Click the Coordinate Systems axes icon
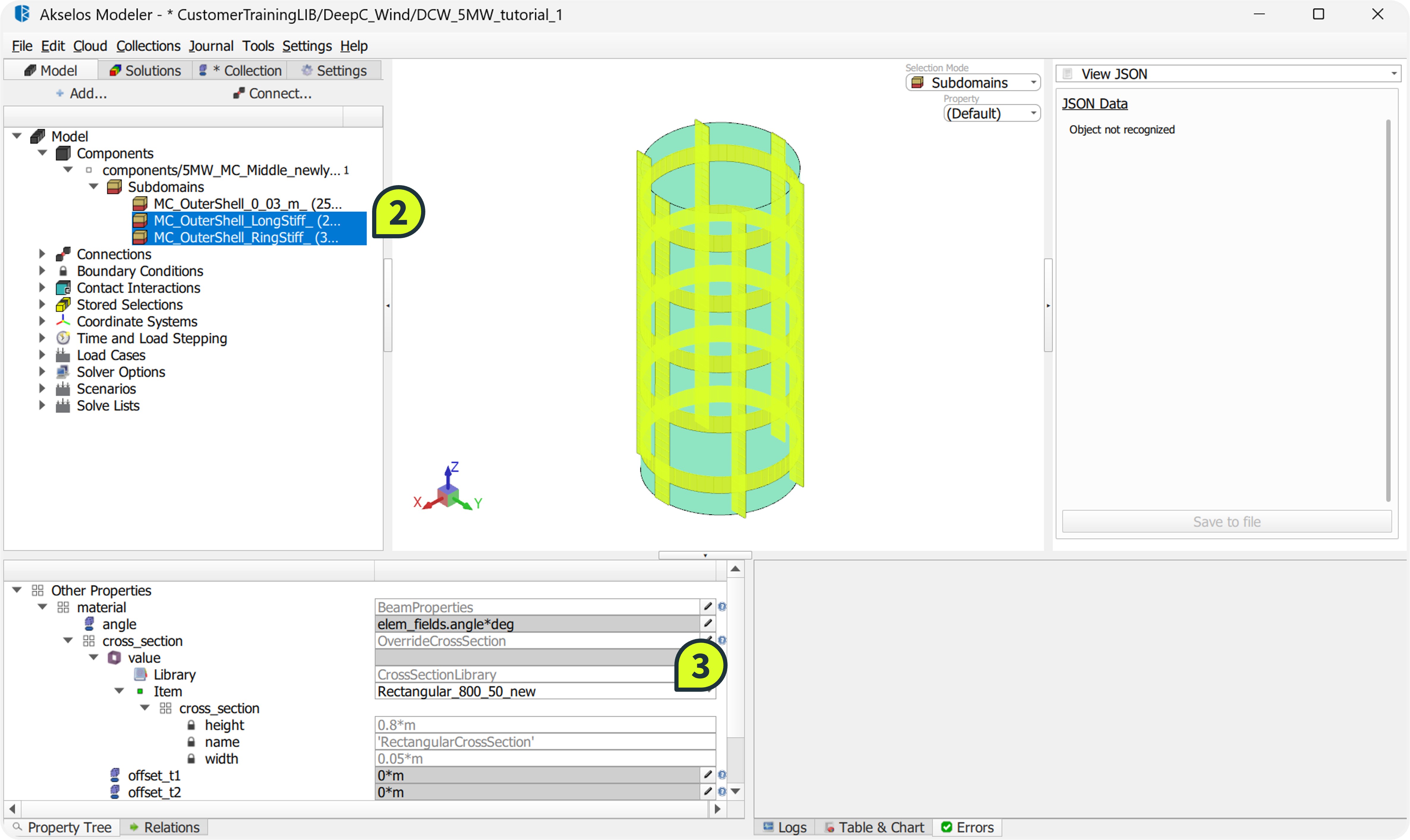Viewport: 1410px width, 840px height. click(63, 321)
